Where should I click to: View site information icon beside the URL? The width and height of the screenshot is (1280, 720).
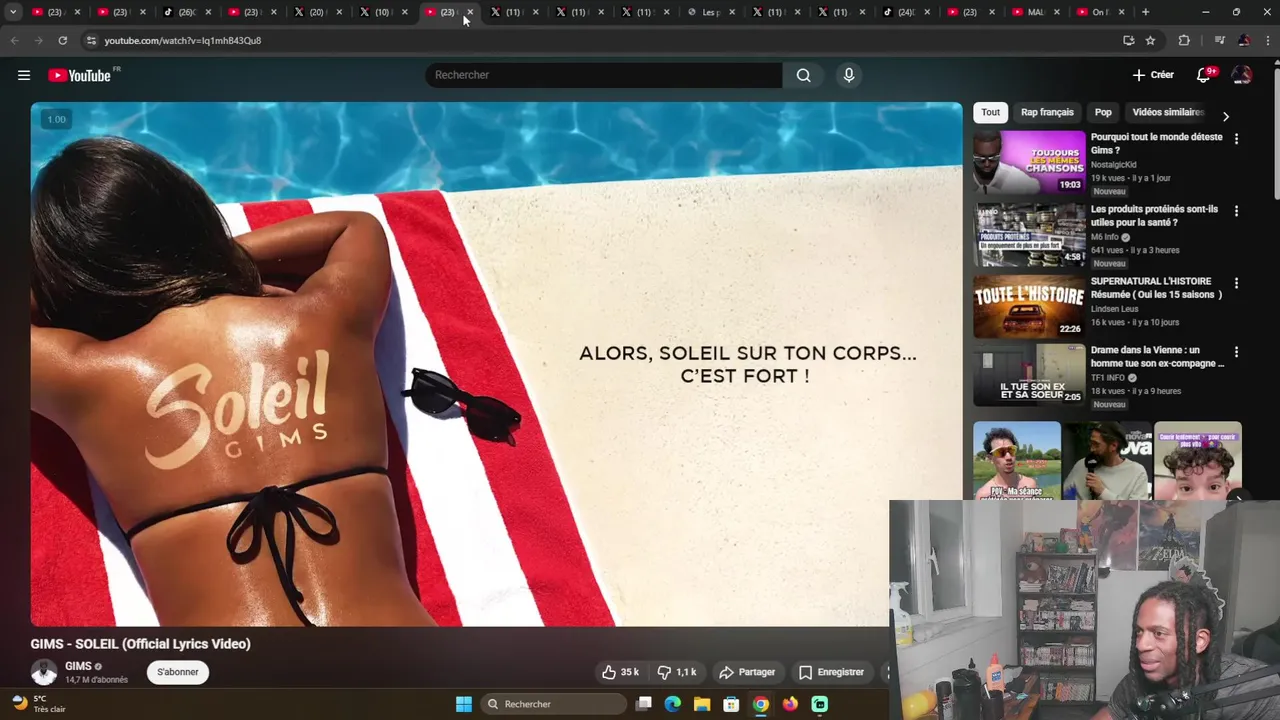tap(91, 40)
